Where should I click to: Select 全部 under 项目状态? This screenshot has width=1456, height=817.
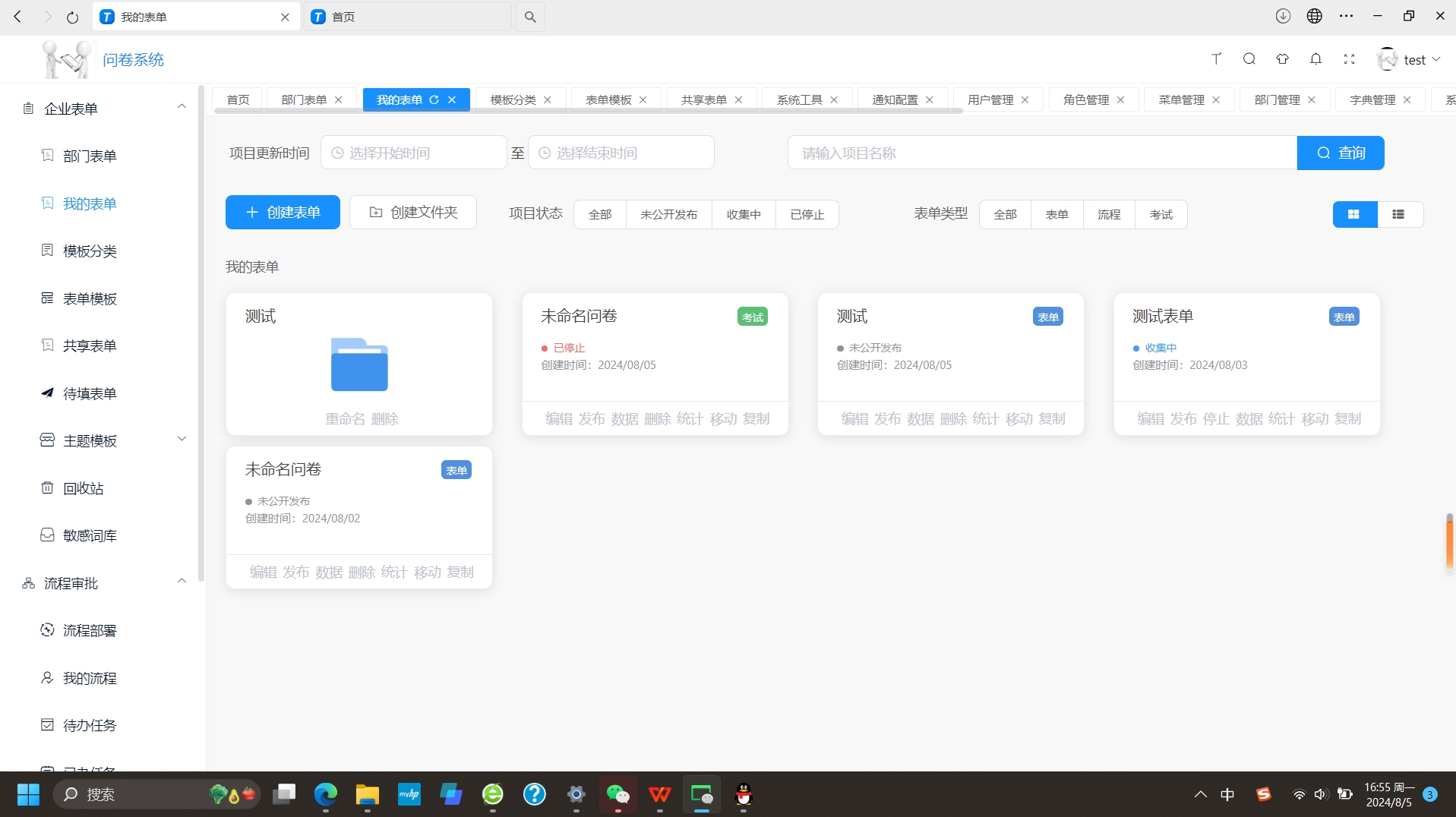coord(600,214)
